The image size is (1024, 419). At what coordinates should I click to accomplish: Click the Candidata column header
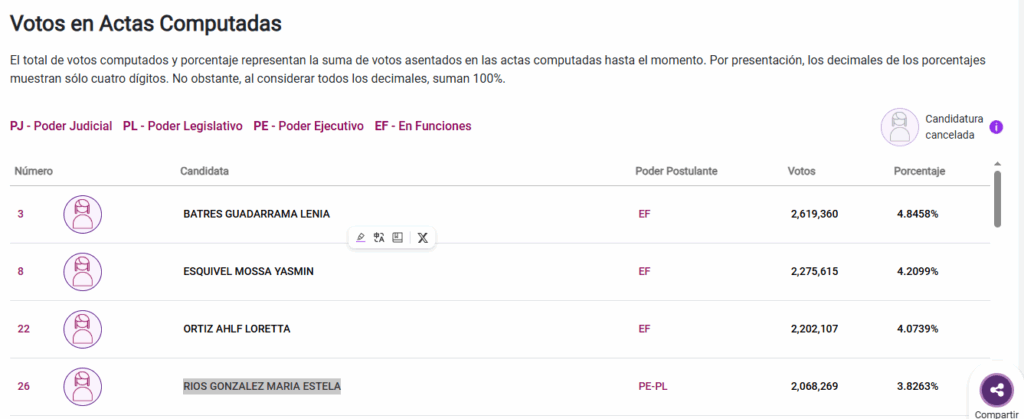tap(204, 171)
